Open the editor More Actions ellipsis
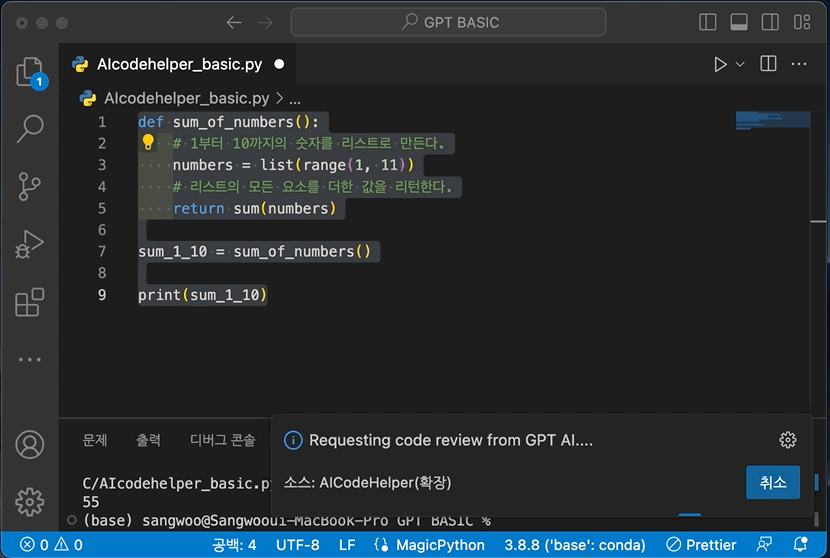Image resolution: width=830 pixels, height=558 pixels. click(x=799, y=64)
